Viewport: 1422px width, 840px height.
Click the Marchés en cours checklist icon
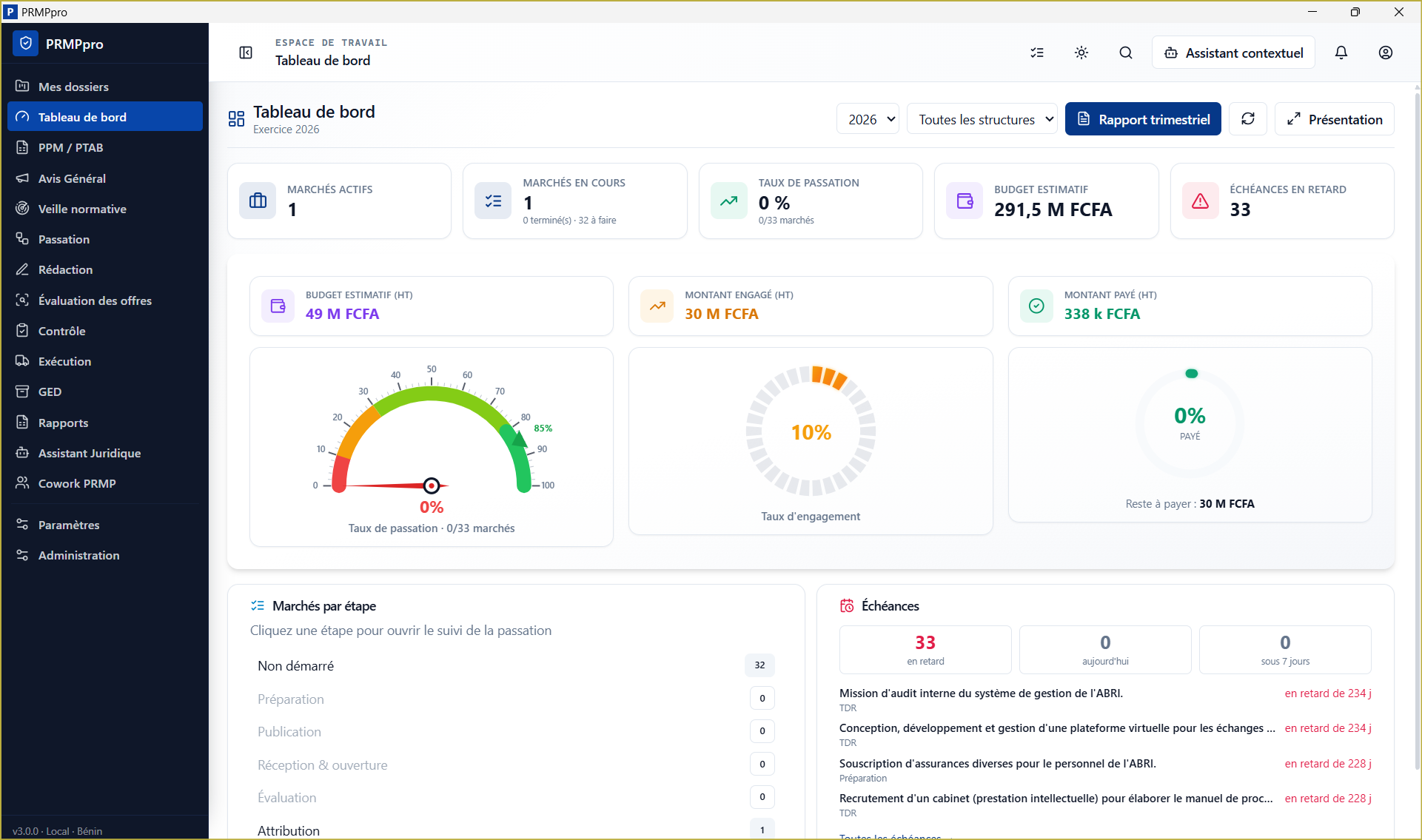click(x=493, y=201)
